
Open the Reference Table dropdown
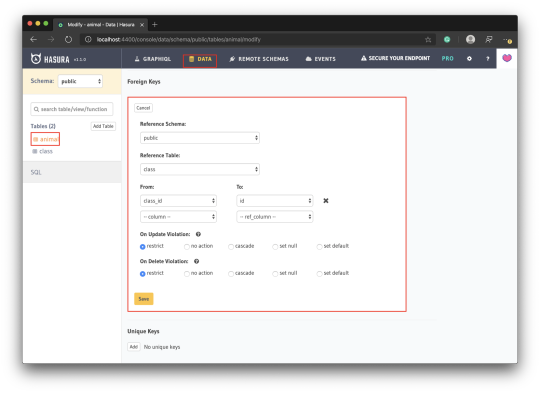point(200,169)
